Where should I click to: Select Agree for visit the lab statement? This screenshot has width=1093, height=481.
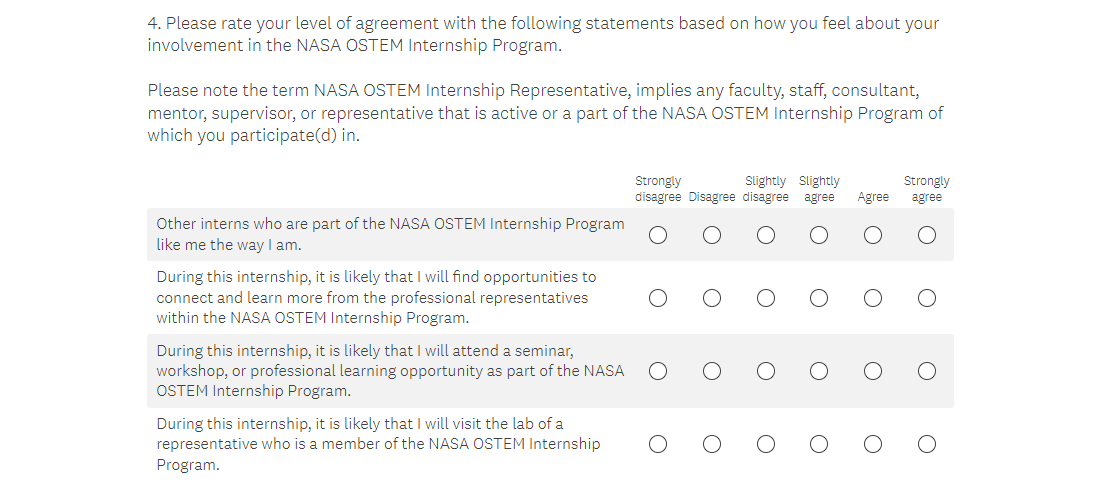coord(873,444)
